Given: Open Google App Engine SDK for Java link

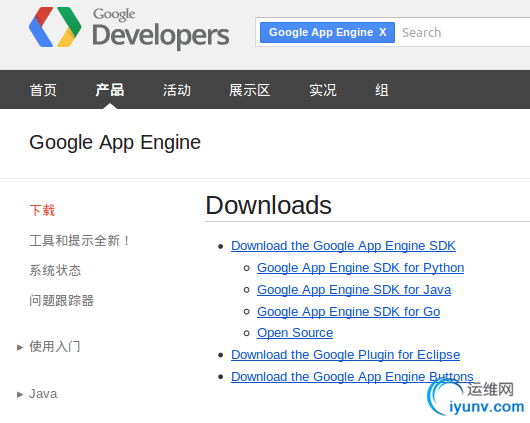Looking at the screenshot, I should pos(354,290).
